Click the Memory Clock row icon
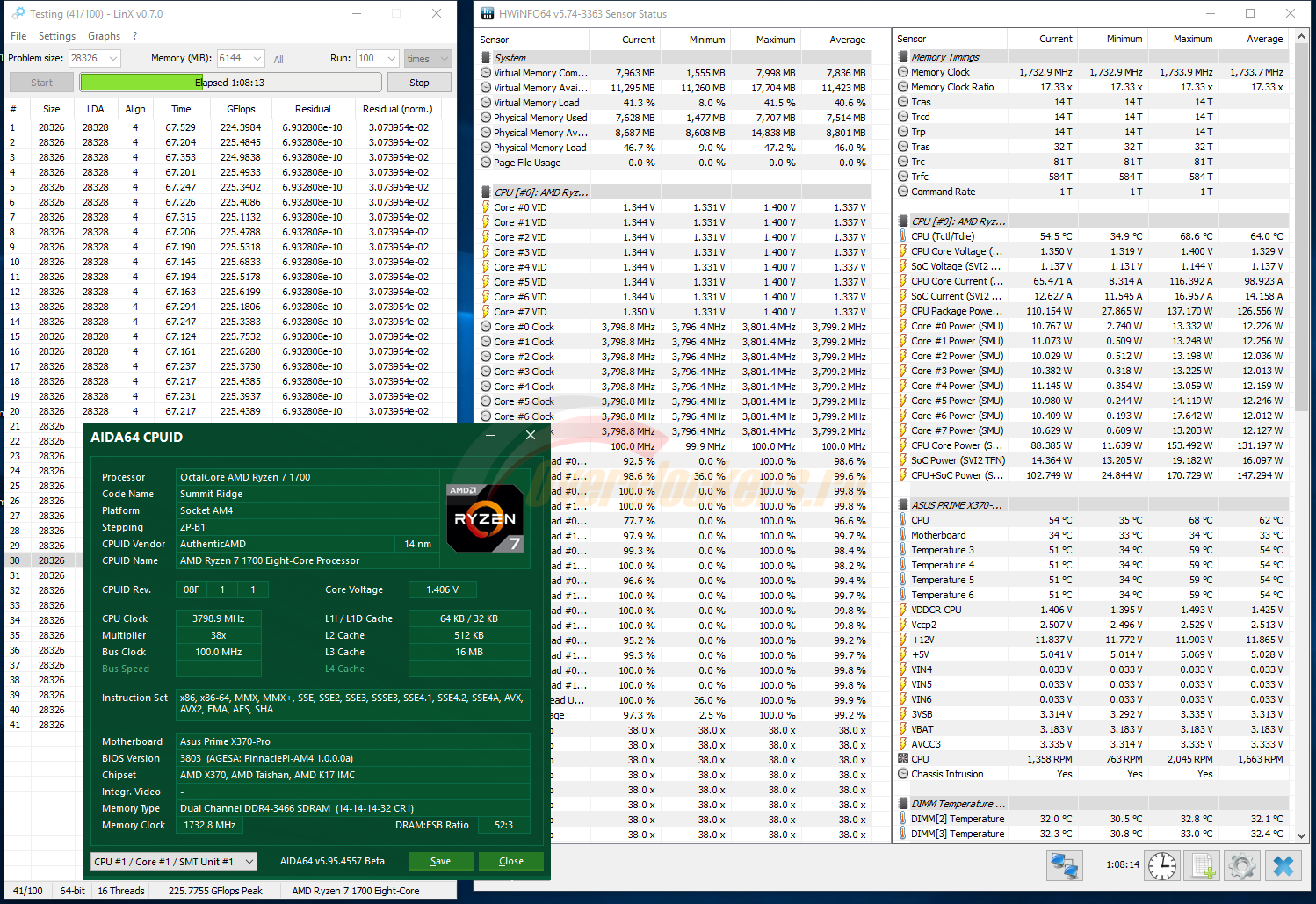Viewport: 1316px width, 904px height. [903, 72]
